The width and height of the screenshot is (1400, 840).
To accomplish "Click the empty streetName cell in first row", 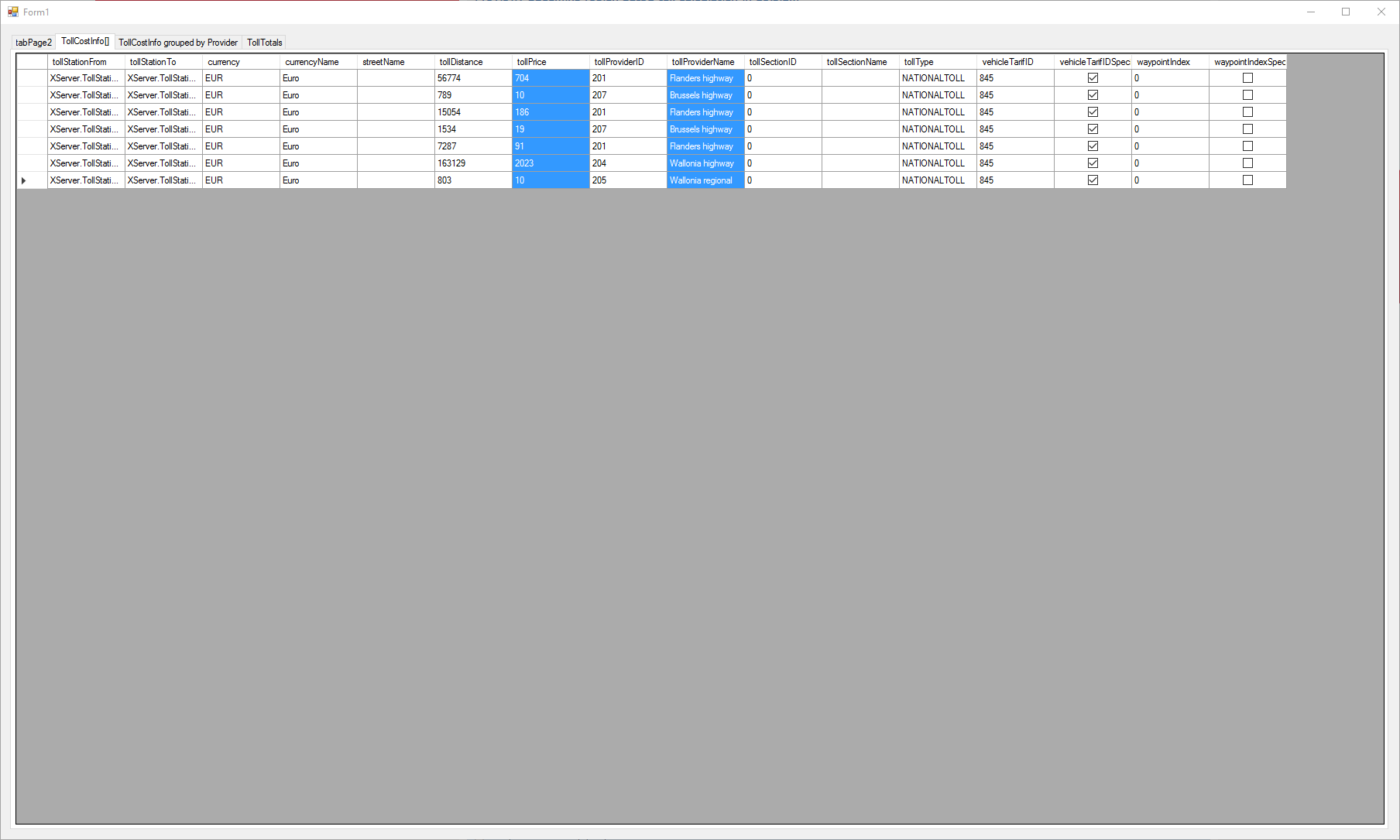I will click(x=395, y=78).
